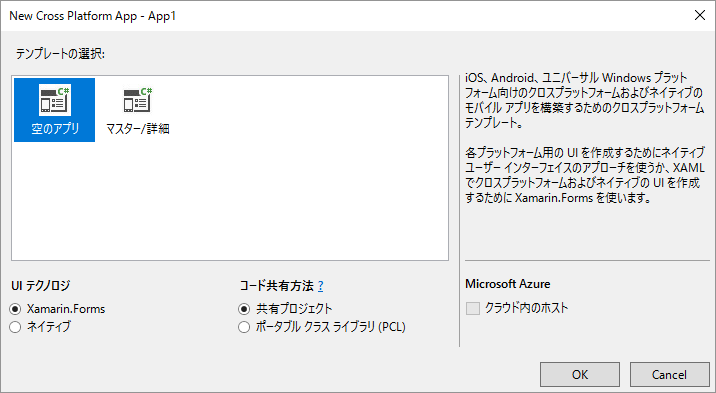Choose the ネイティブ radio option

16,327
